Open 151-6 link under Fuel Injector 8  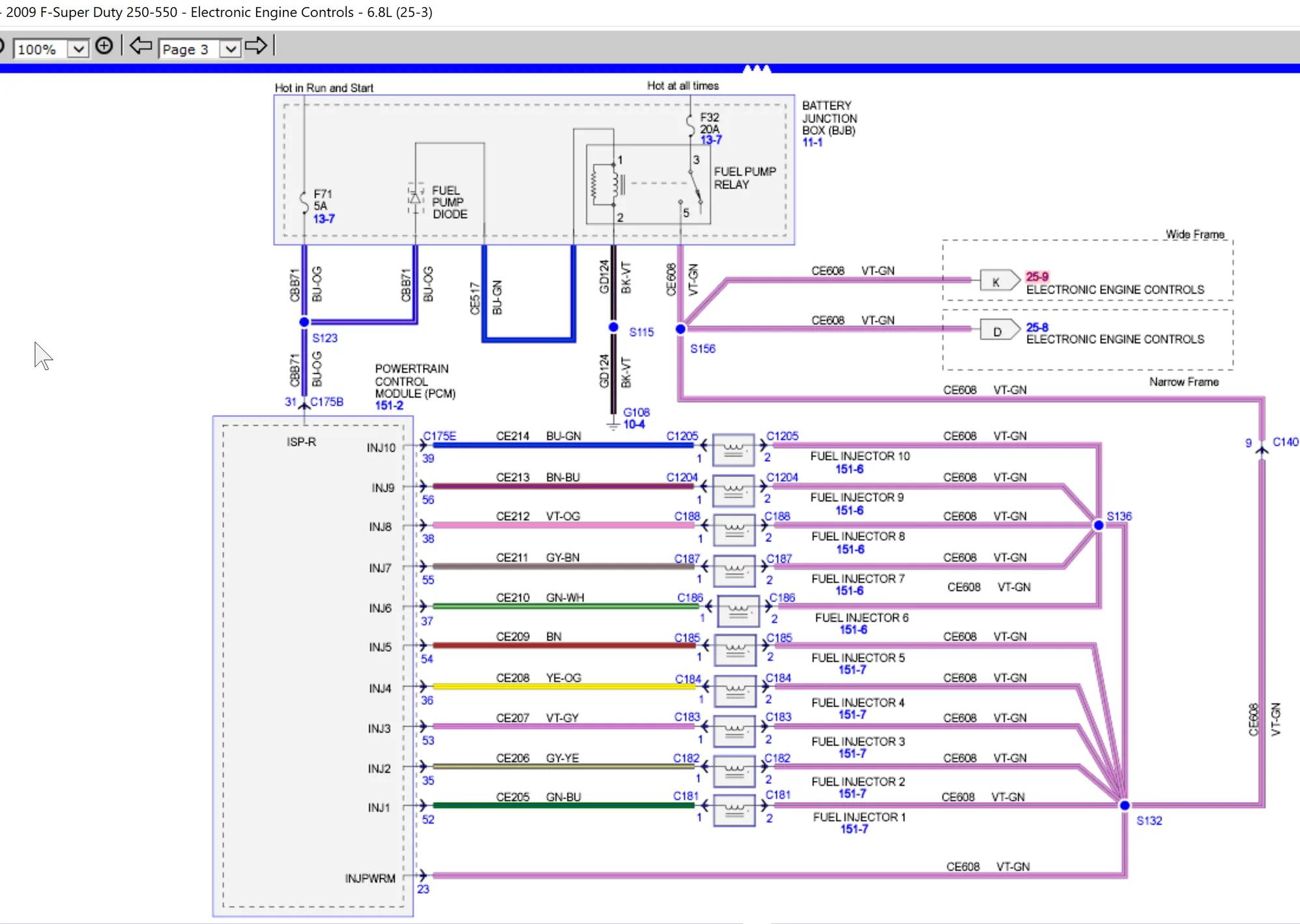pos(850,549)
